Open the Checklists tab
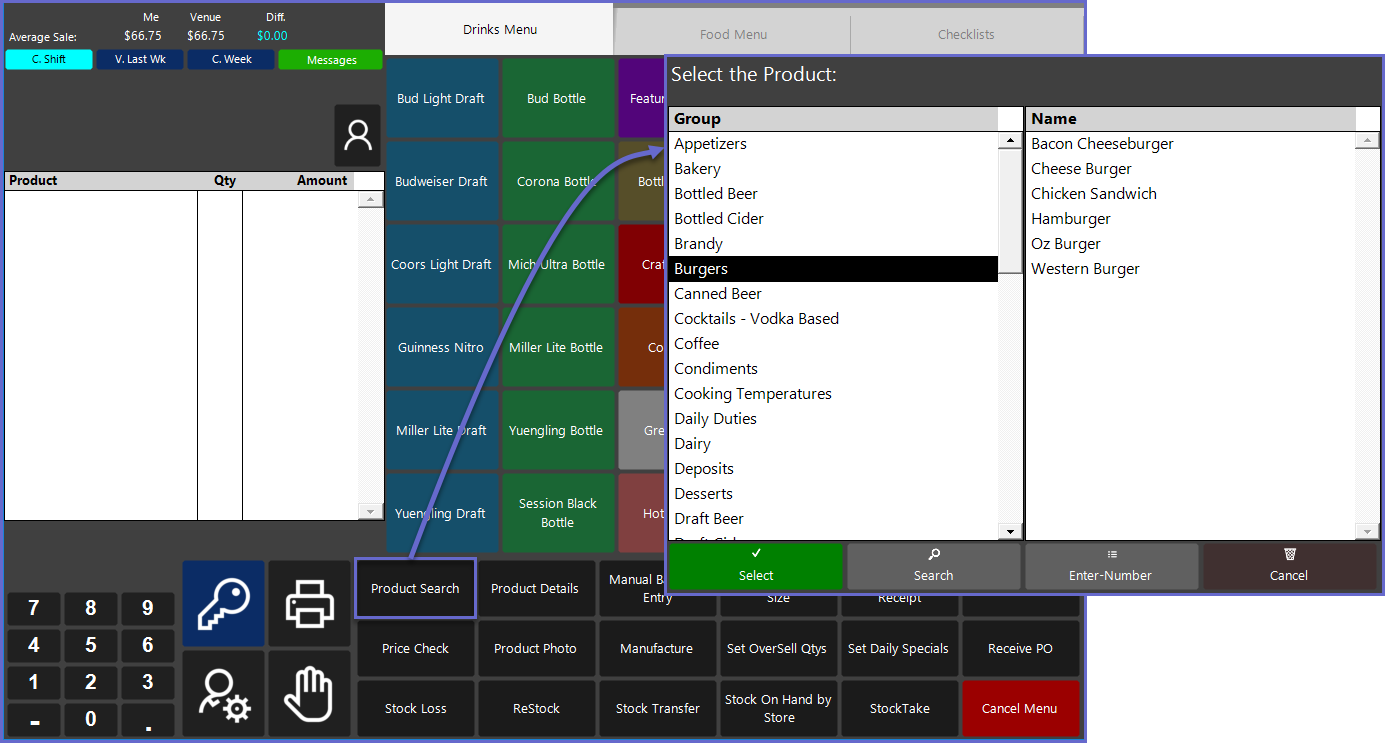The image size is (1385, 743). point(966,34)
